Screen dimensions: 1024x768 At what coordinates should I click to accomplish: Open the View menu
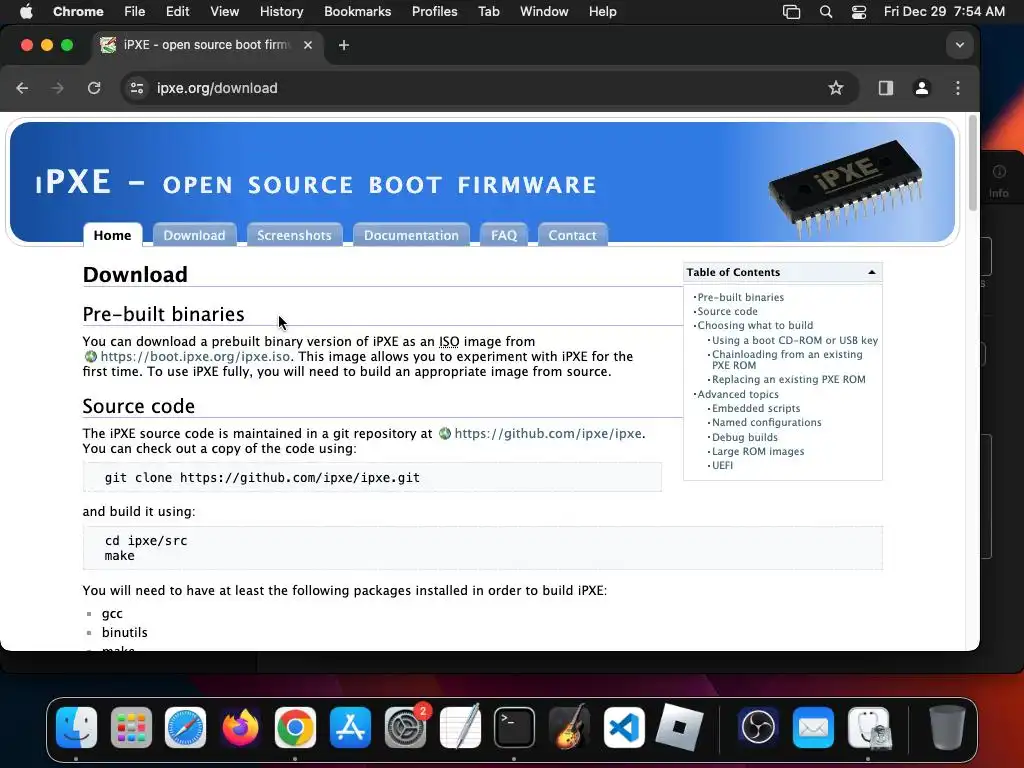click(225, 11)
